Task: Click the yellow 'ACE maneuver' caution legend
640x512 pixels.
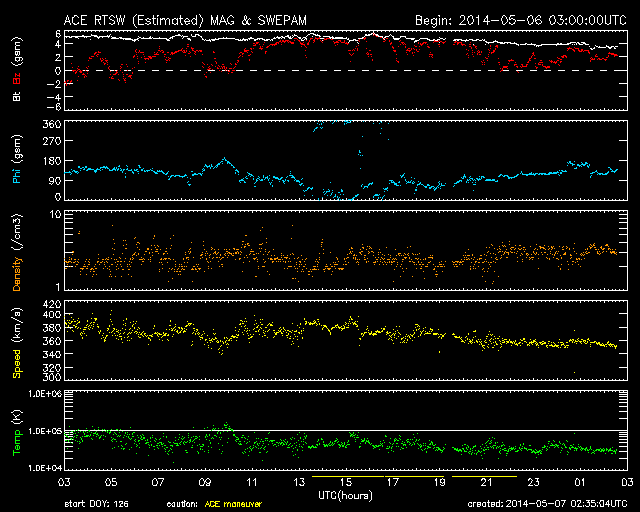Action: click(233, 504)
